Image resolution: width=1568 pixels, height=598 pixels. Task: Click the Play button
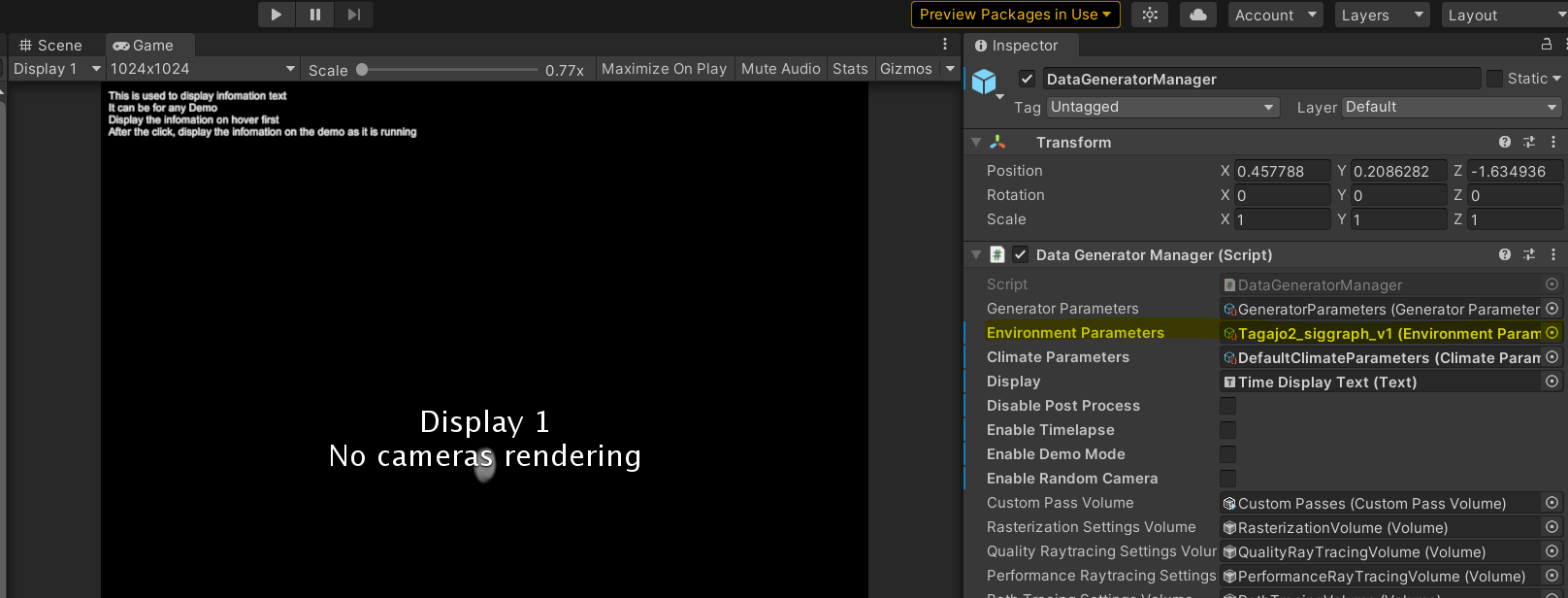tap(277, 15)
